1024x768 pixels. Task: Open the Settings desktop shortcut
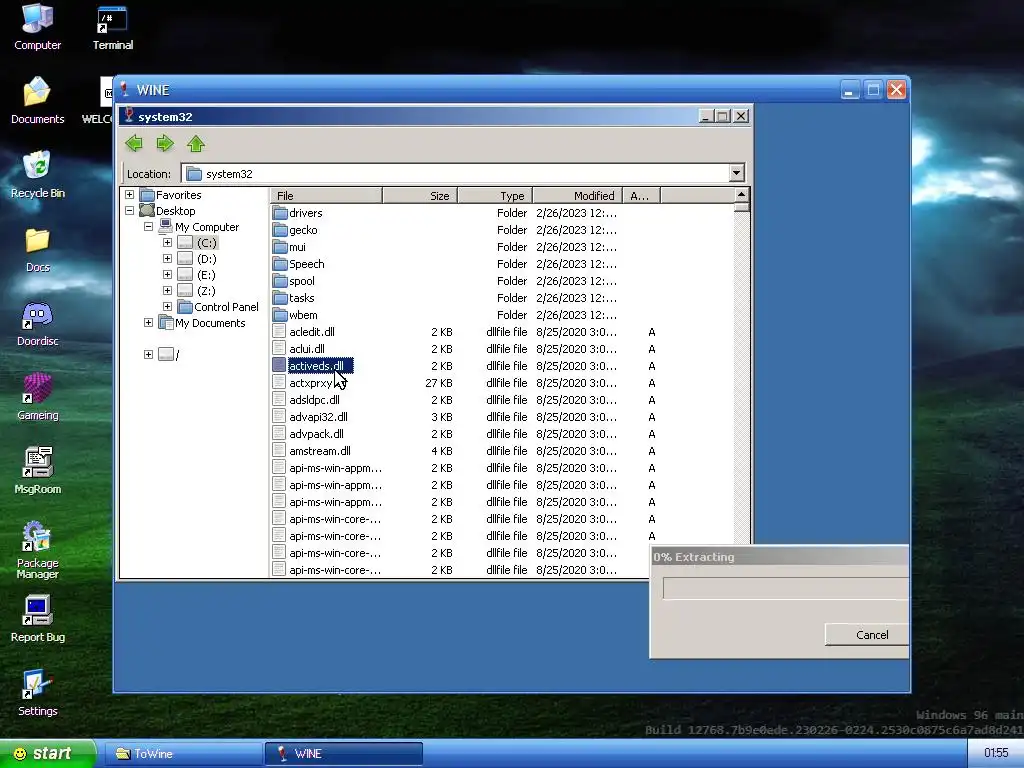(37, 693)
